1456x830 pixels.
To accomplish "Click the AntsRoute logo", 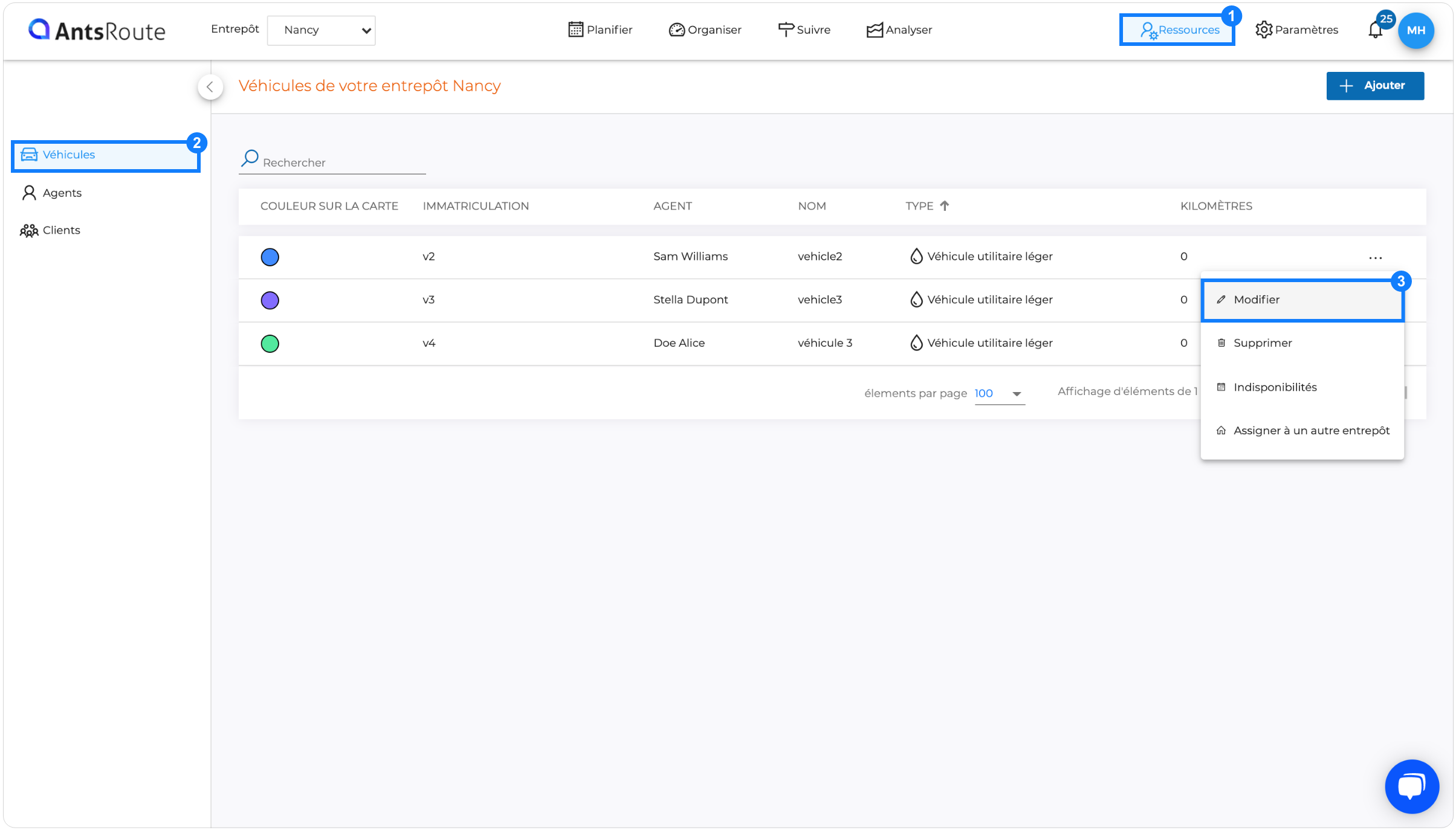I will click(97, 30).
